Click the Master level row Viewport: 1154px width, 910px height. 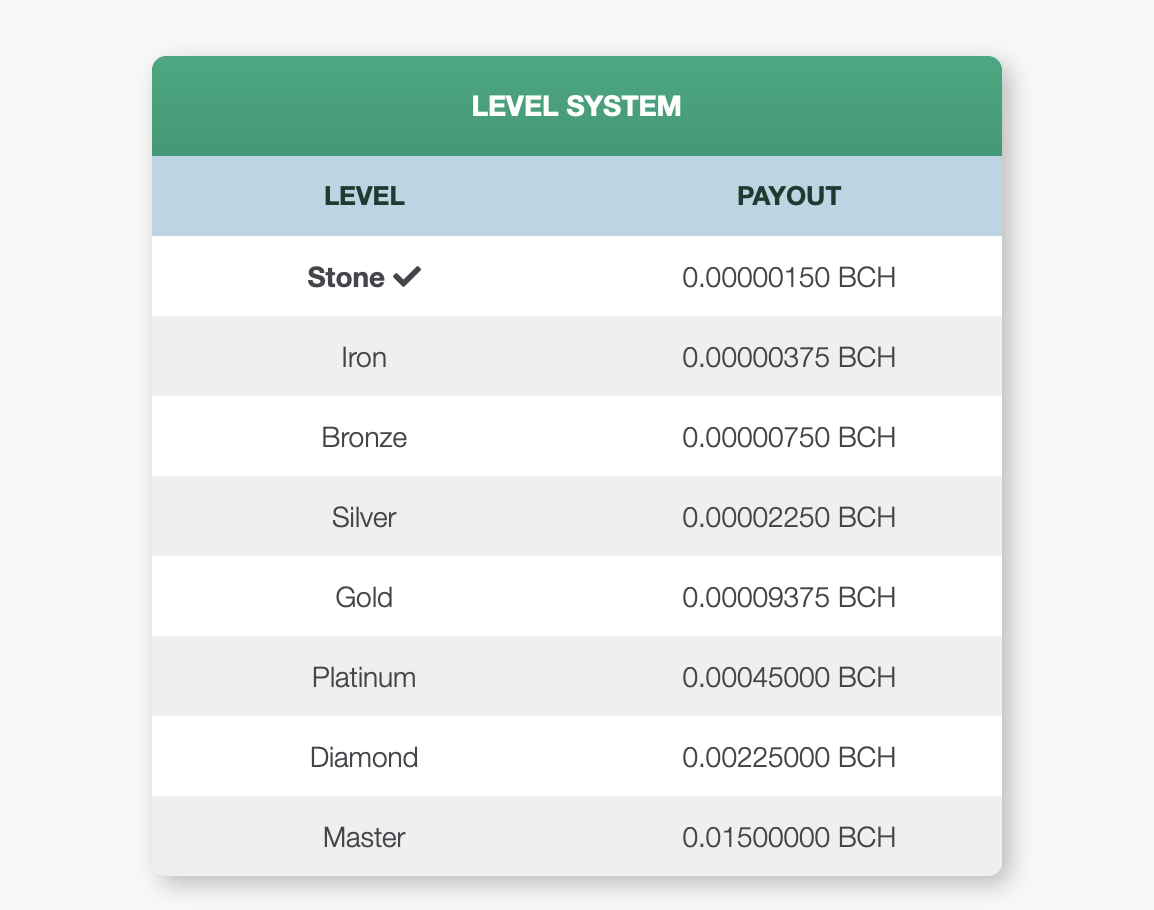pos(577,836)
